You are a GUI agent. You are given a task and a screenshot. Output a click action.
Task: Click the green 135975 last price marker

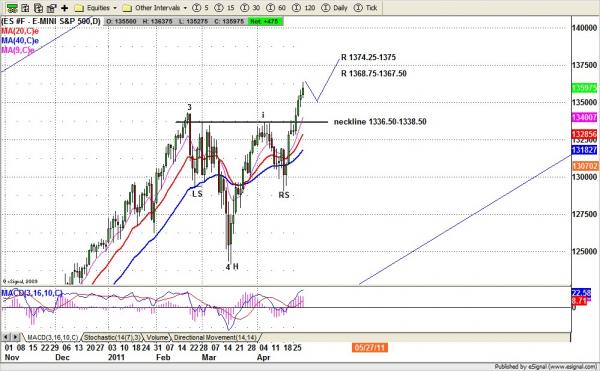584,88
